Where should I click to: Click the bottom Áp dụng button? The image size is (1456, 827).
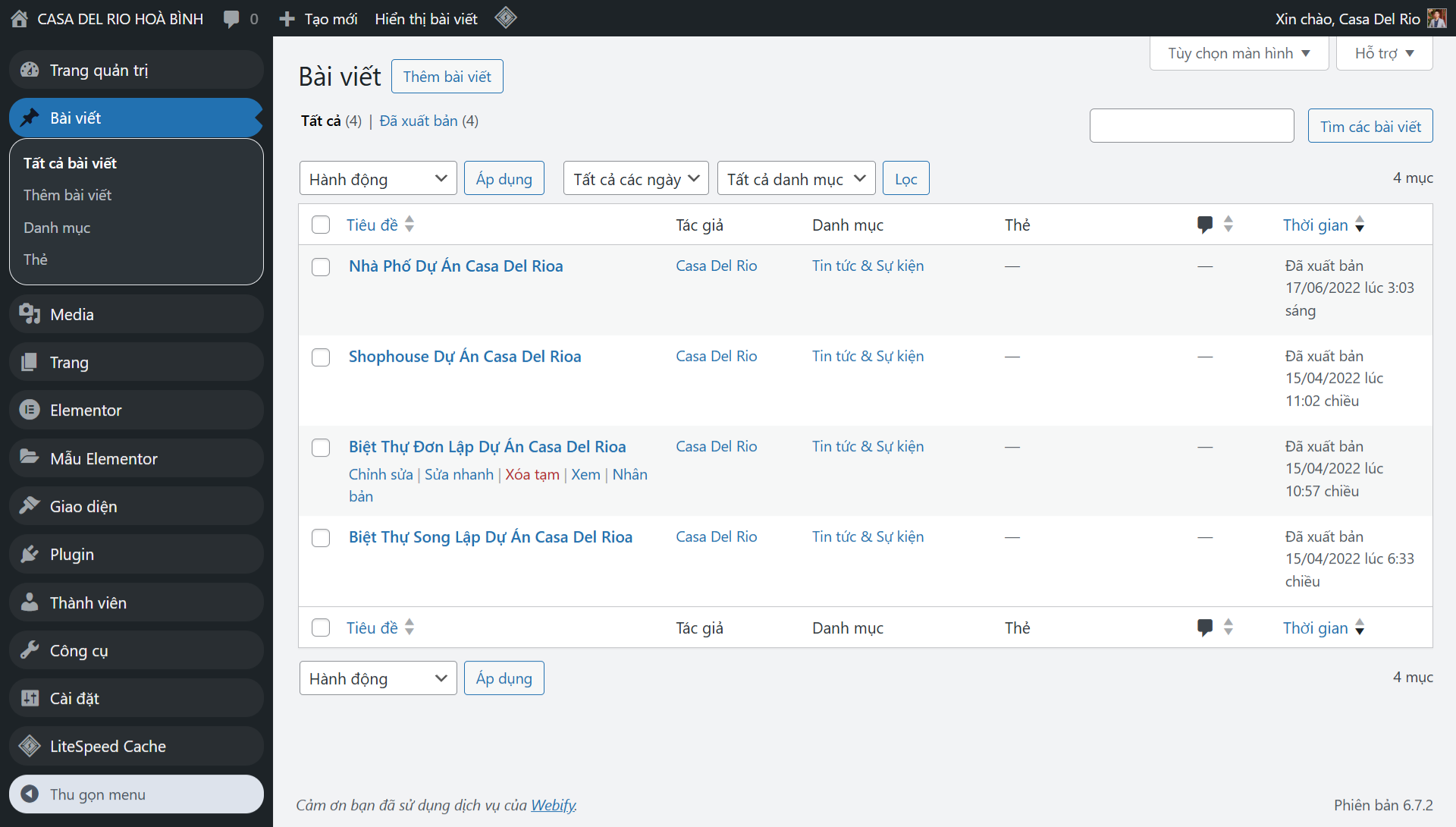point(504,678)
